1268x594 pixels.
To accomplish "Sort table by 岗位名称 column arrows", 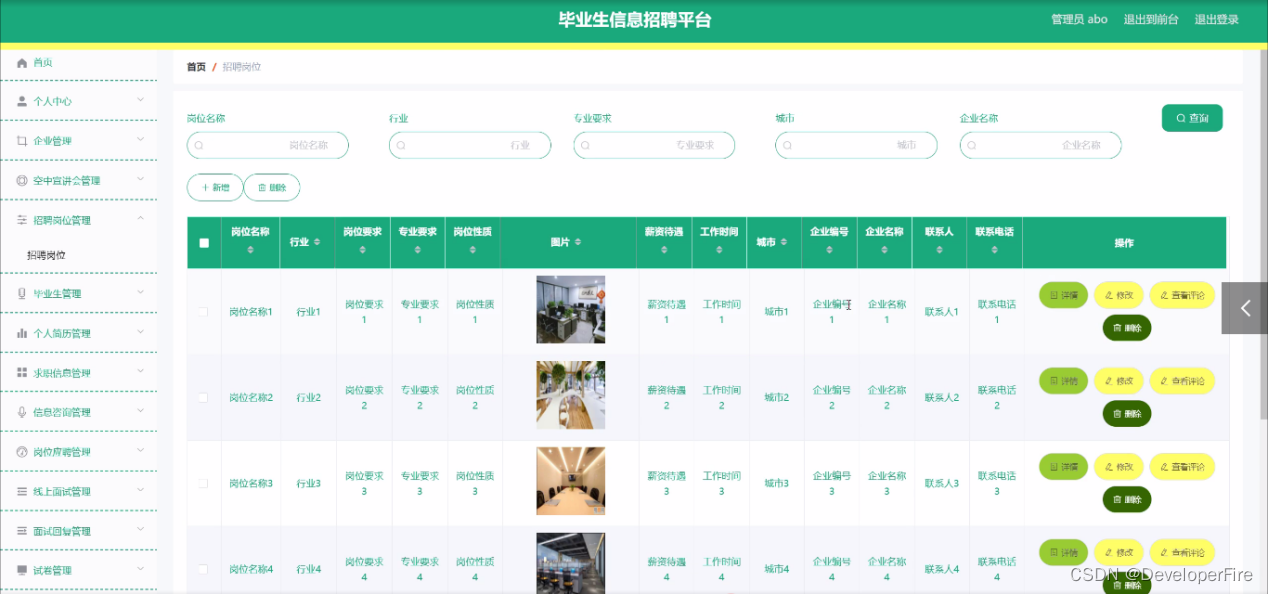I will 250,249.
